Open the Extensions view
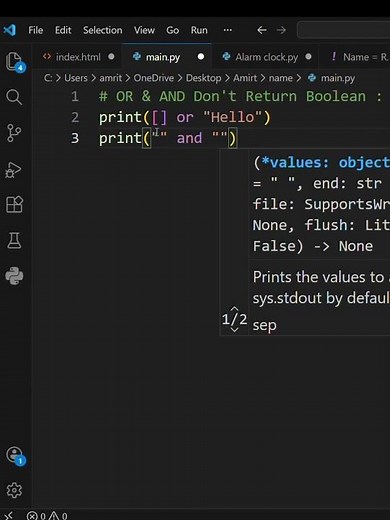 (14, 204)
